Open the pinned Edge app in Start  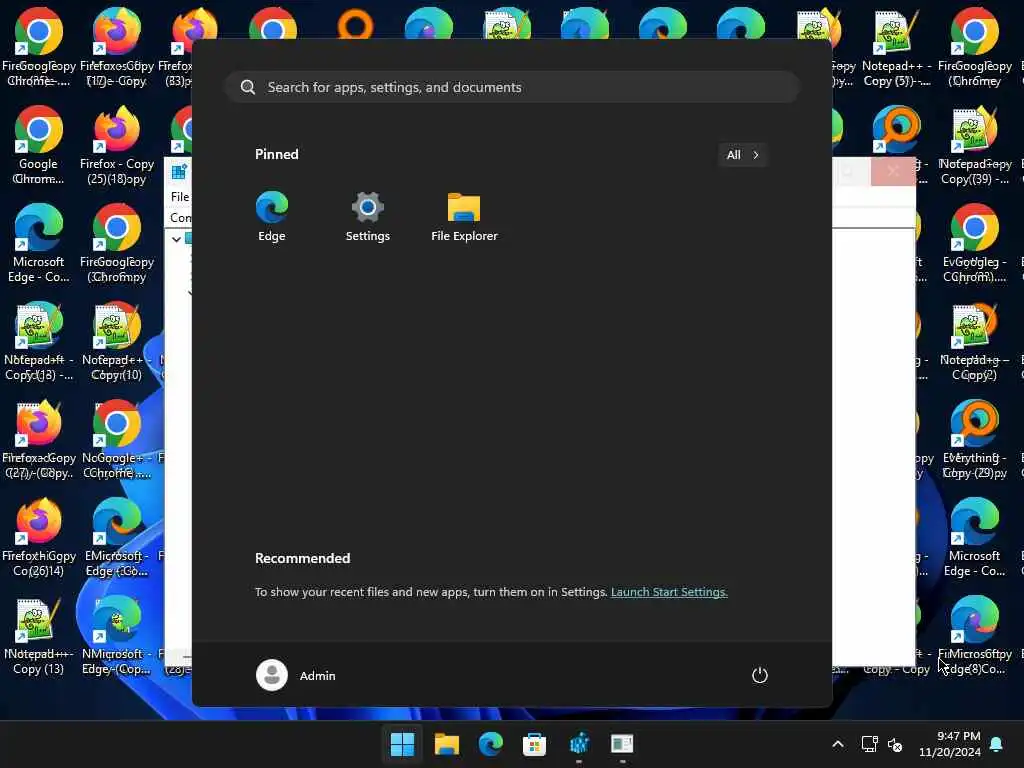tap(272, 217)
